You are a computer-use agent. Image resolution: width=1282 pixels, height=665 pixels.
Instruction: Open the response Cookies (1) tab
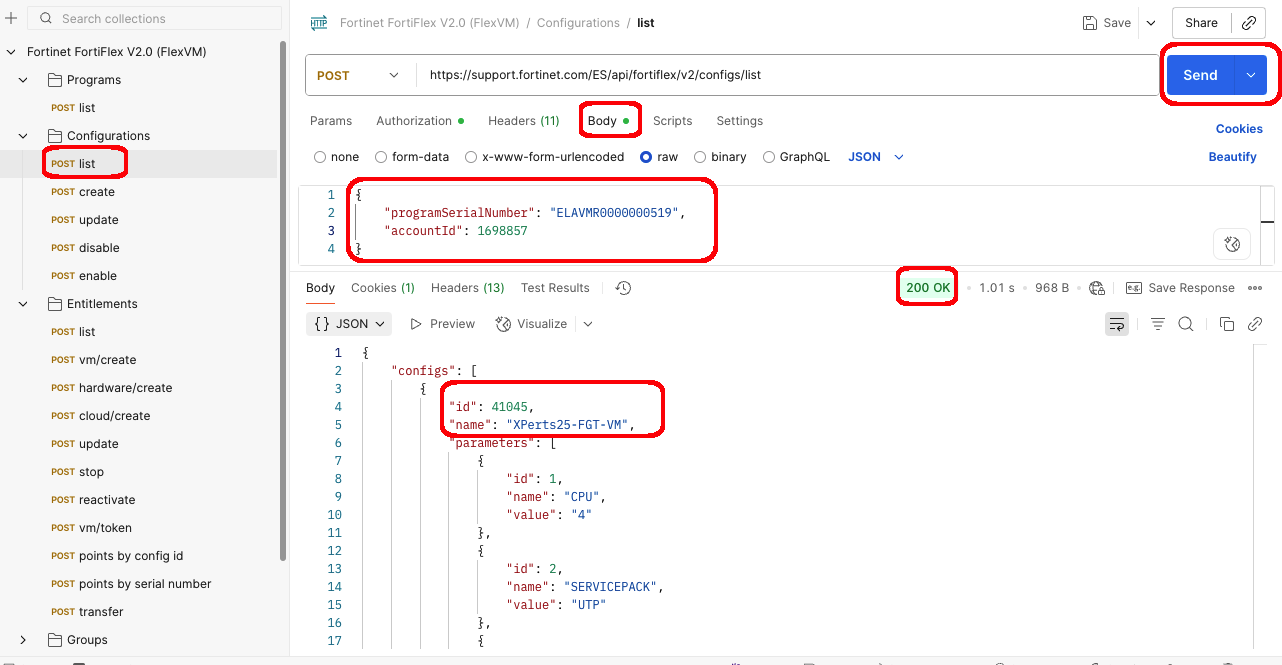pos(382,288)
